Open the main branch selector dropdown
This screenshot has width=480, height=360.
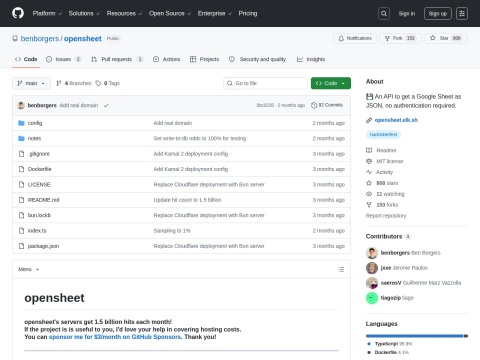point(31,83)
